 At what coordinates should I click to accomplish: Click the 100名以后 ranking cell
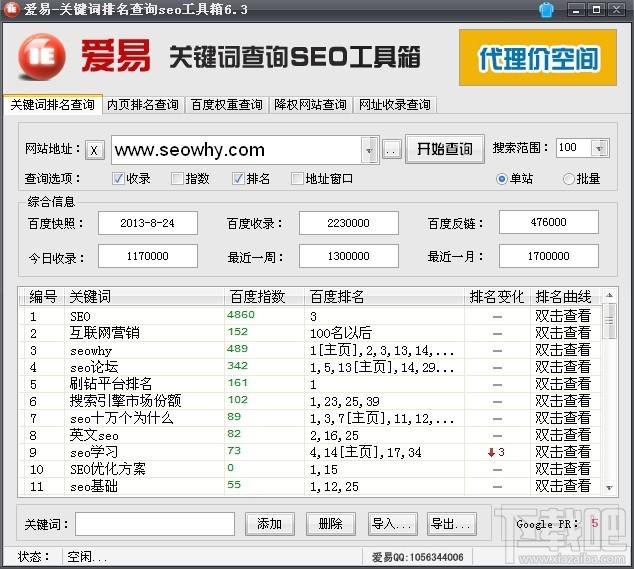[341, 333]
